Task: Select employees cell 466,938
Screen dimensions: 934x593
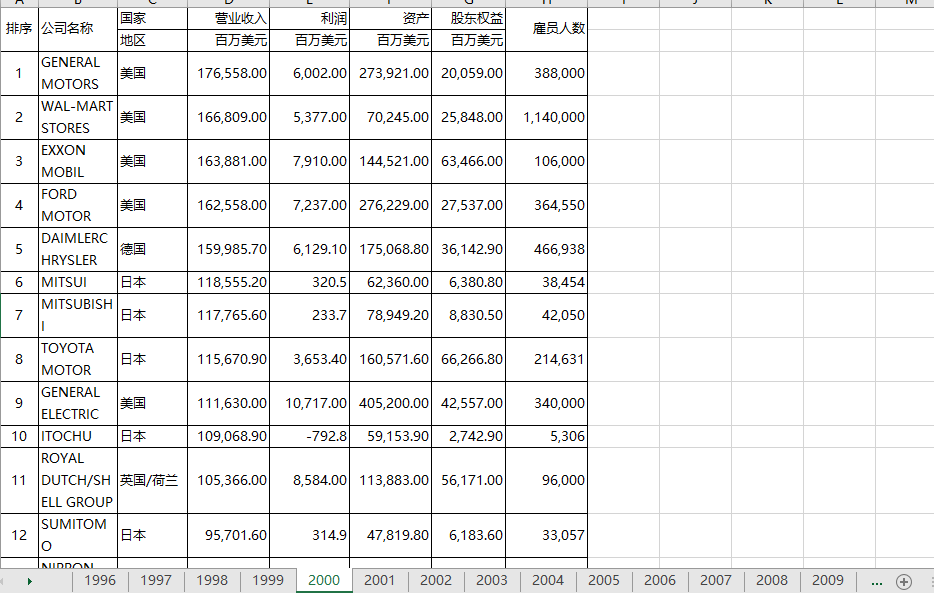Action: (x=547, y=249)
